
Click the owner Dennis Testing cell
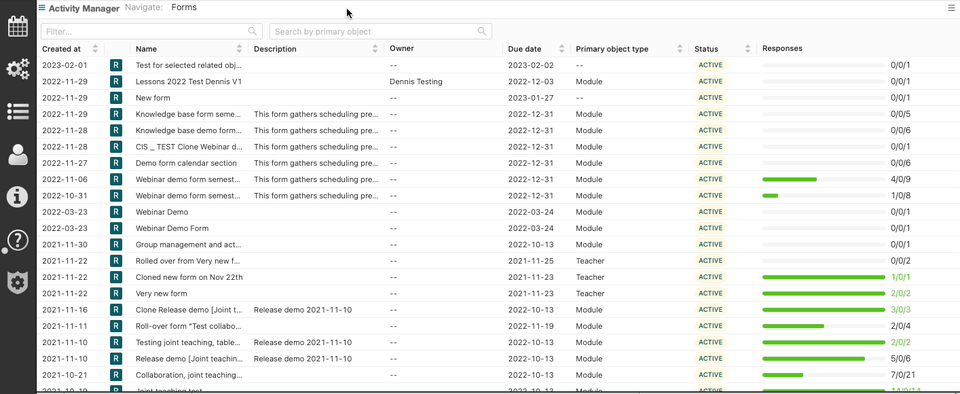(x=416, y=81)
